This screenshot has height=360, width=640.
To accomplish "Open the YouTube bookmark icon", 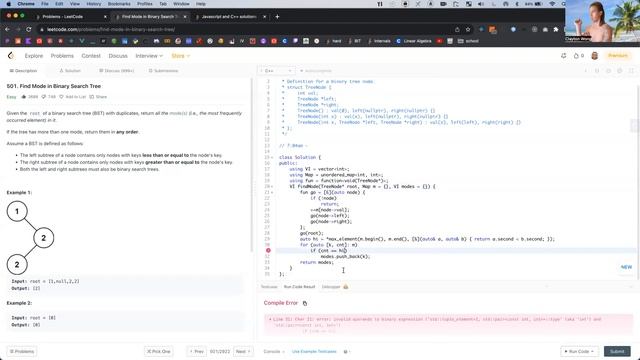I will pos(439,41).
